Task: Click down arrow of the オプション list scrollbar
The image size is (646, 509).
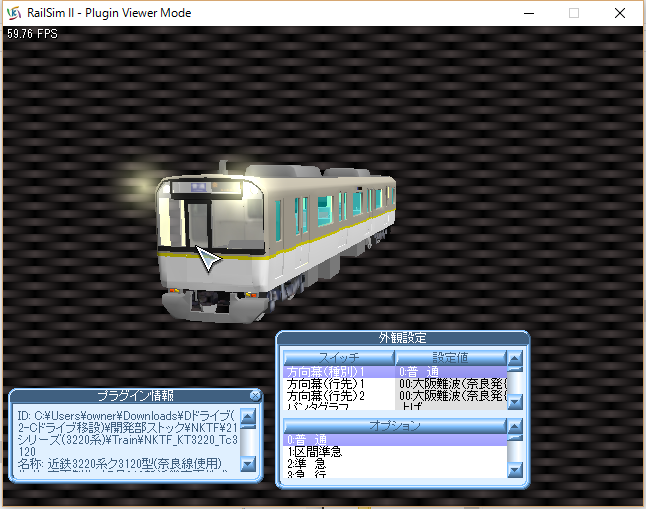Action: (x=515, y=469)
